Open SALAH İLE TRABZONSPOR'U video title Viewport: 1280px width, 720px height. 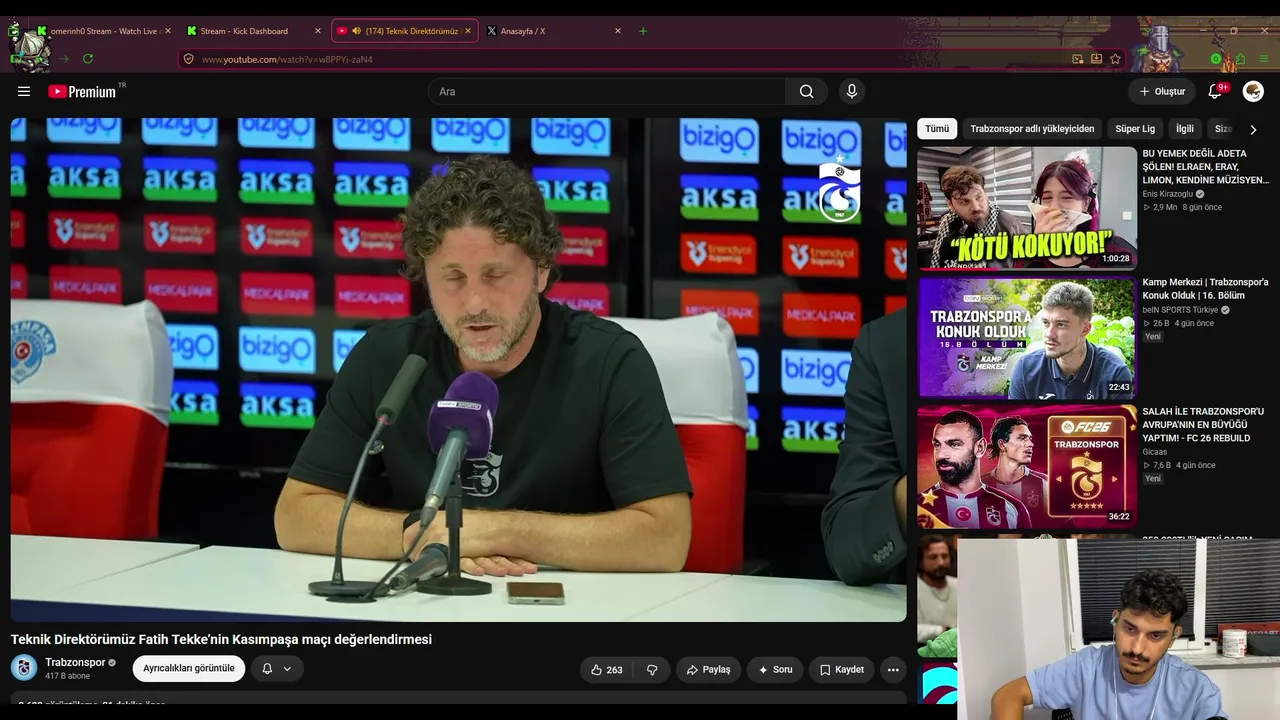click(x=1203, y=425)
